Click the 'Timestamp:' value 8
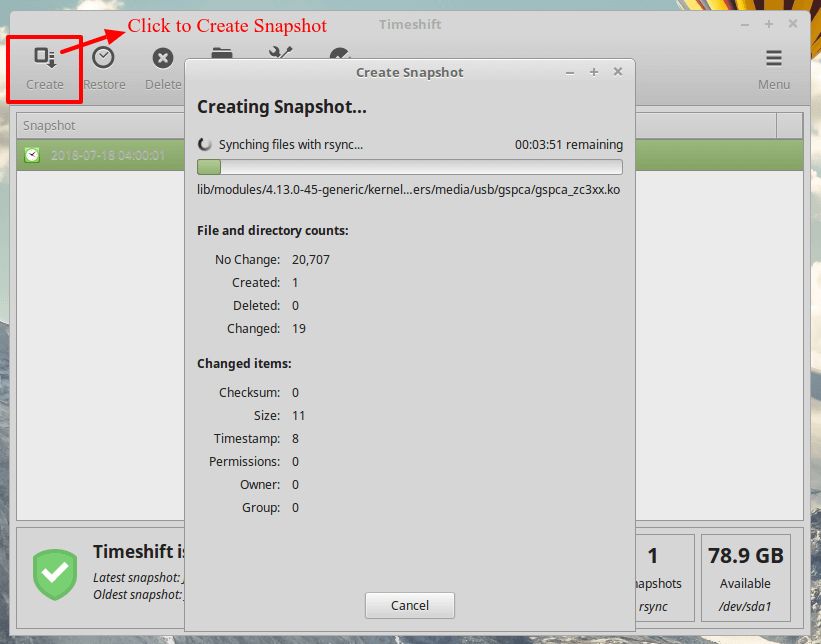The image size is (821, 644). pos(295,439)
